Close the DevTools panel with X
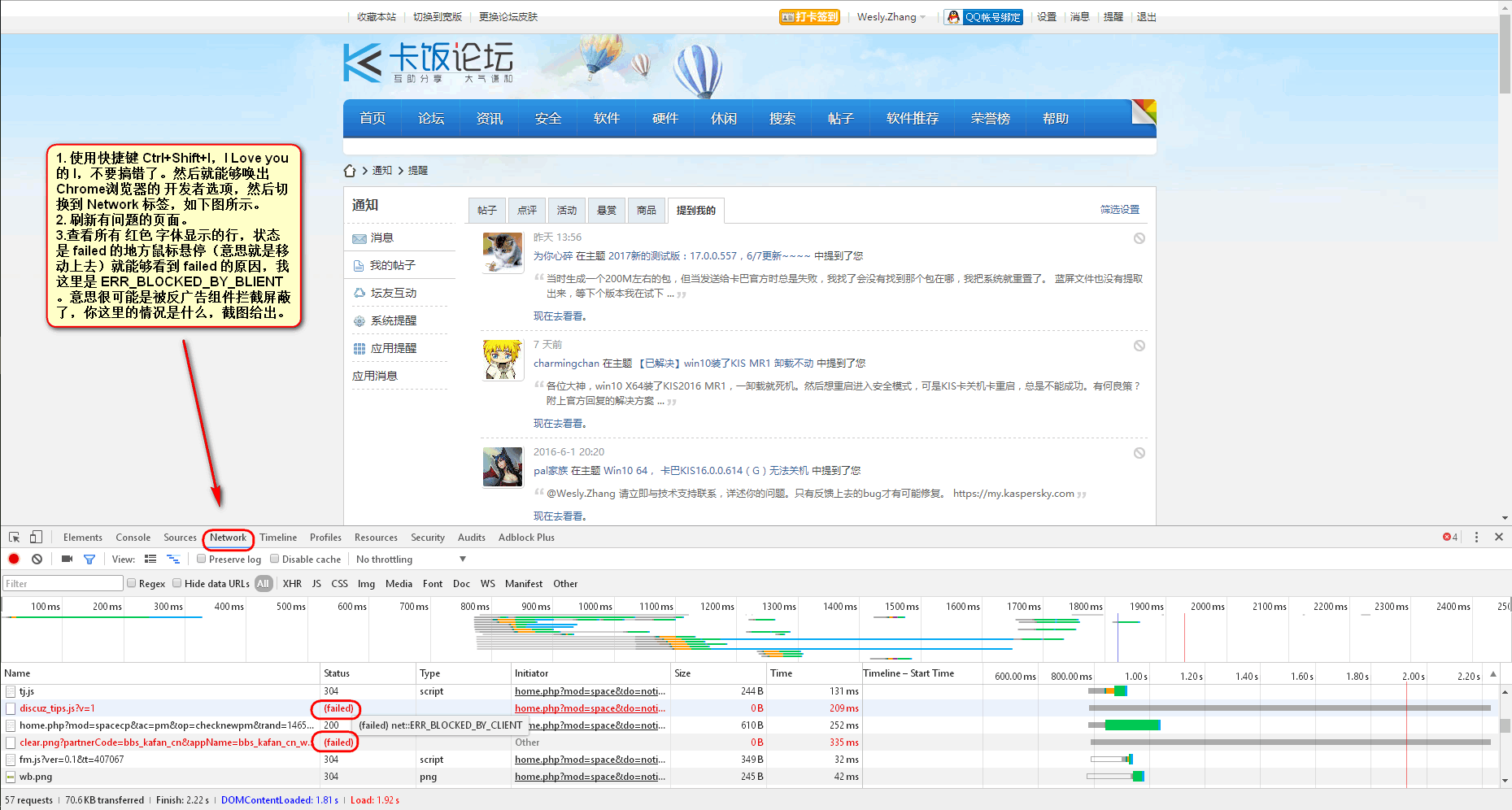Image resolution: width=1512 pixels, height=810 pixels. [1499, 537]
